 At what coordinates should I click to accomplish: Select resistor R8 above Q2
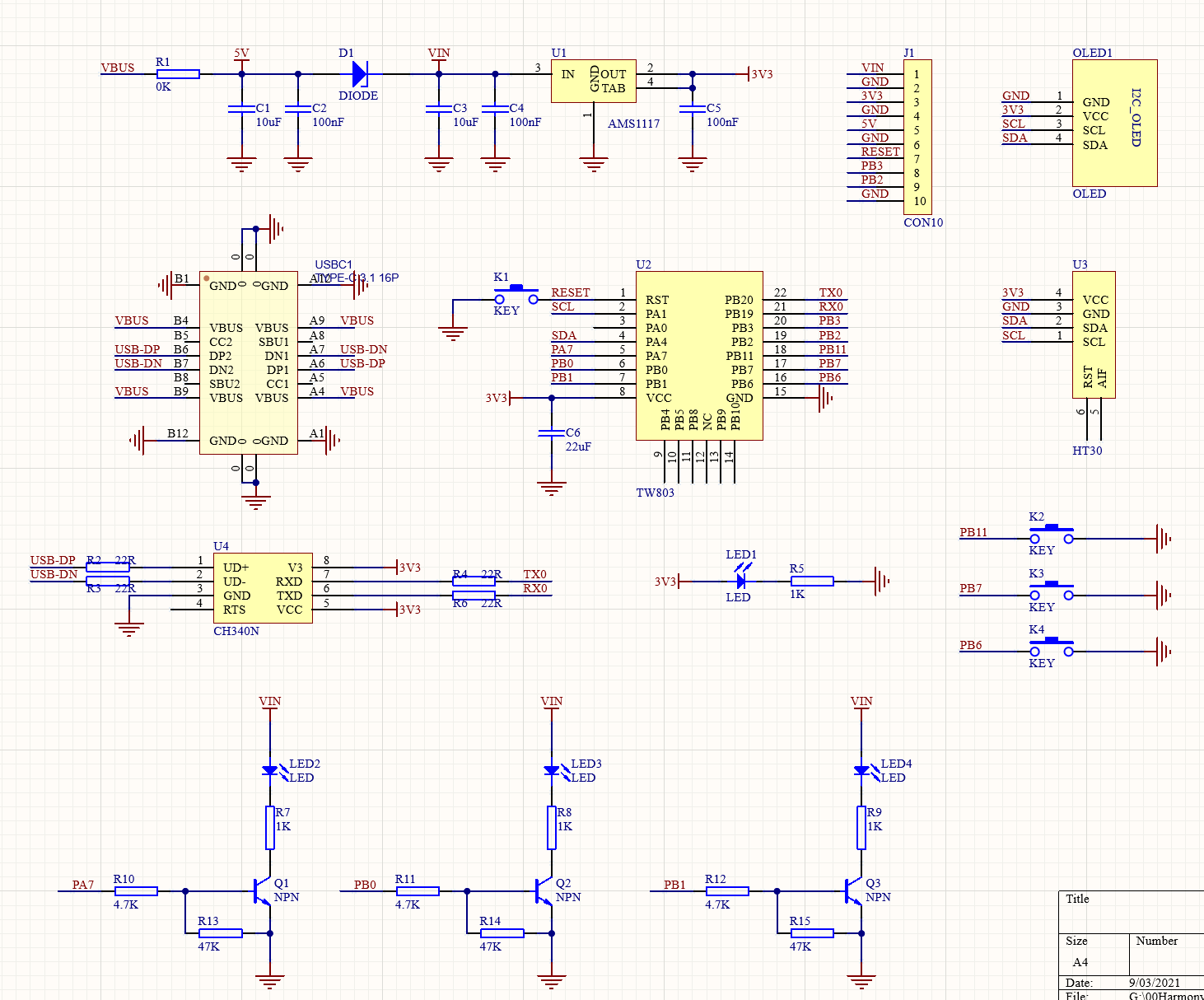coord(552,828)
